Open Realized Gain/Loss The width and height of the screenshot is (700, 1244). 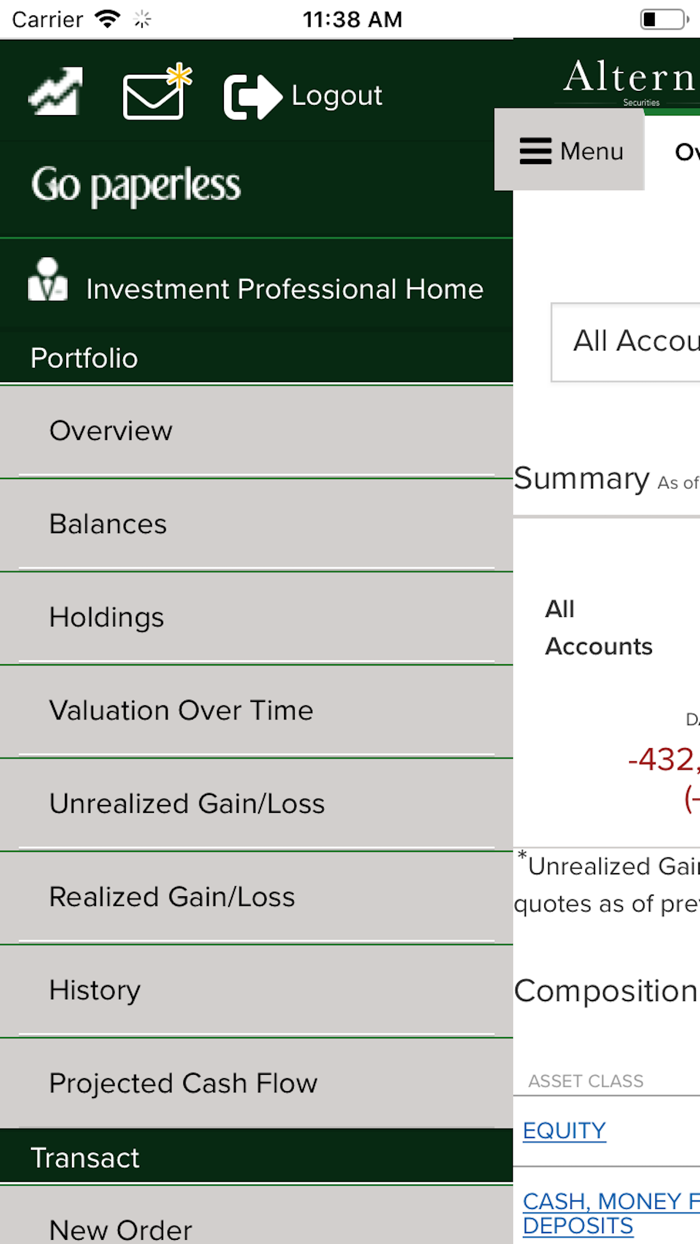coord(172,897)
